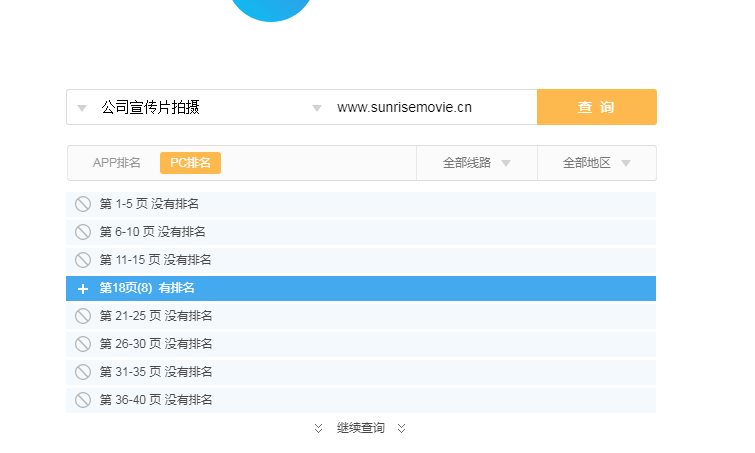The image size is (755, 453).
Task: Click the no-rank icon beside 第 11-15 页
Action: [83, 260]
